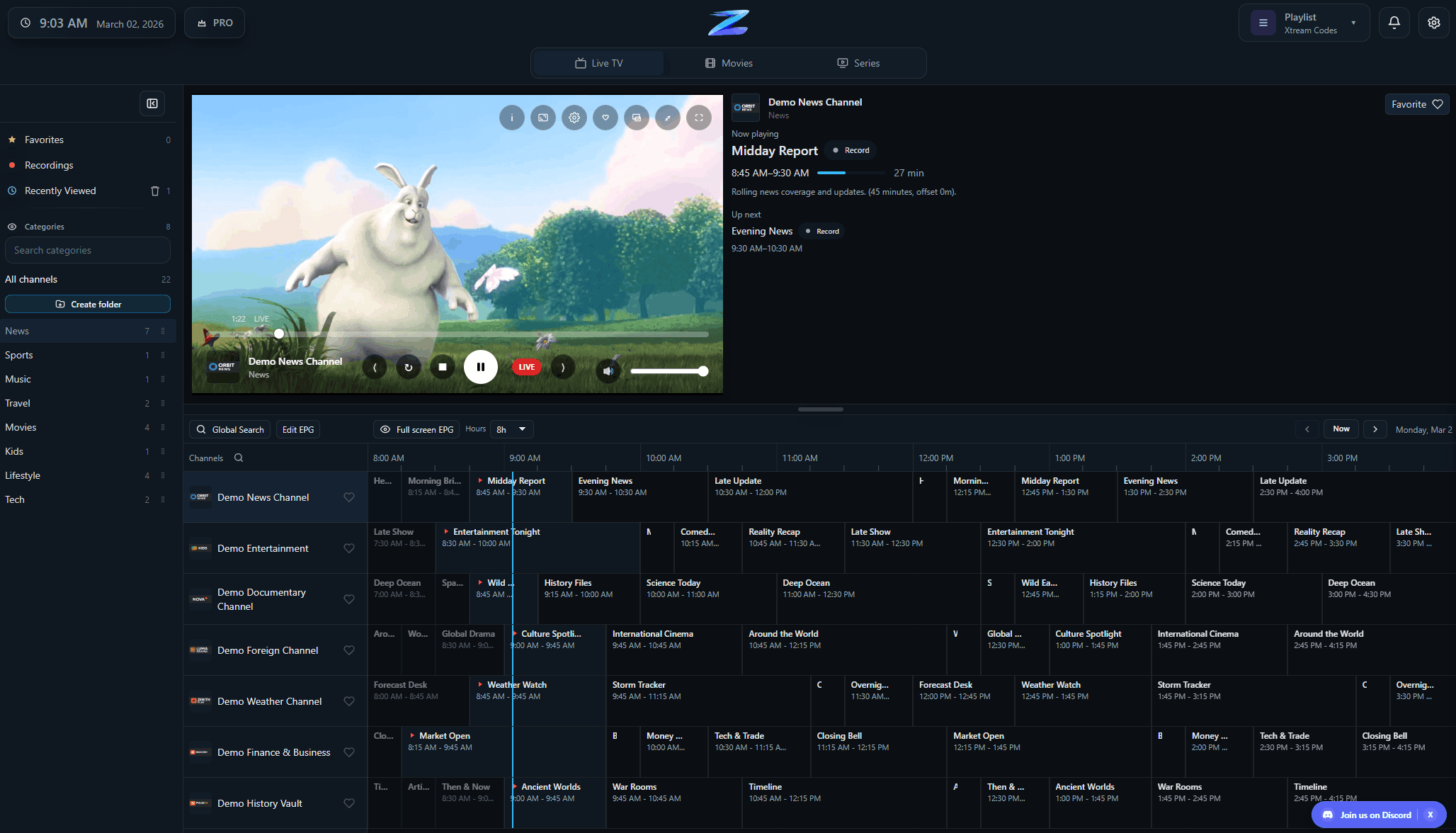The image size is (1456, 833).
Task: Open the notifications bell
Action: click(1394, 22)
